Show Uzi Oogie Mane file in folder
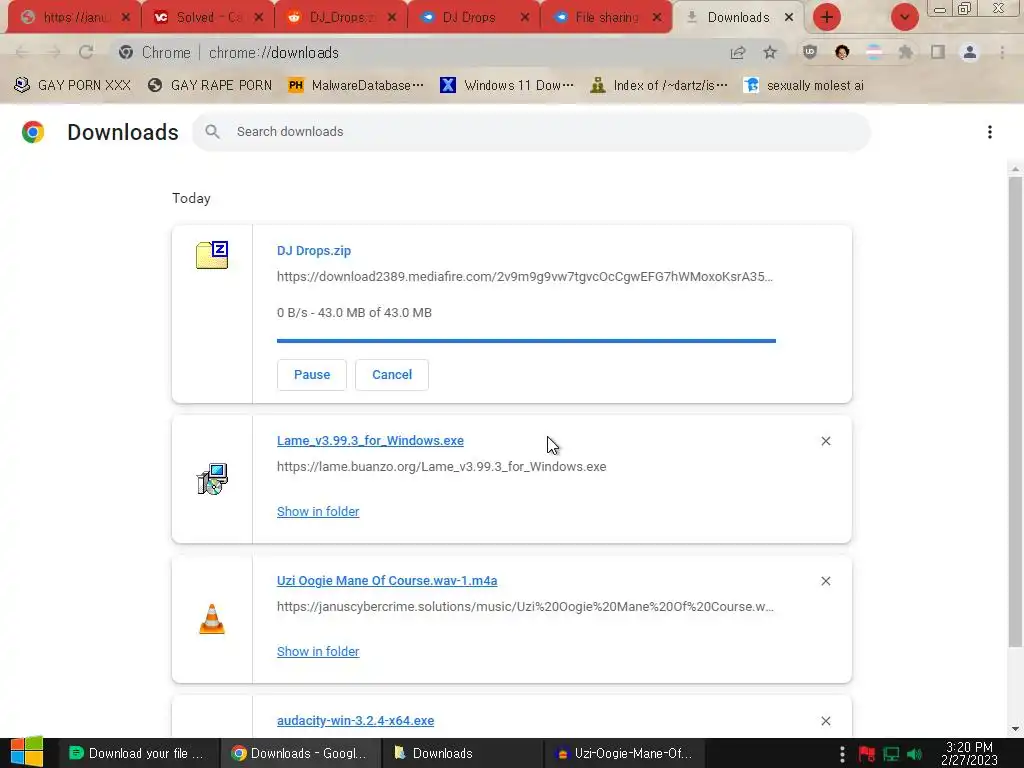The width and height of the screenshot is (1024, 768). coord(318,651)
